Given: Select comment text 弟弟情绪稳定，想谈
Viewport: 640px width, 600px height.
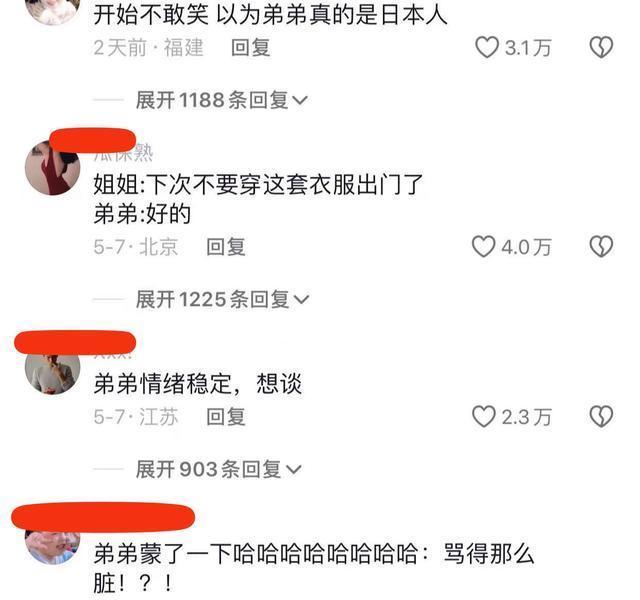Looking at the screenshot, I should (x=198, y=384).
